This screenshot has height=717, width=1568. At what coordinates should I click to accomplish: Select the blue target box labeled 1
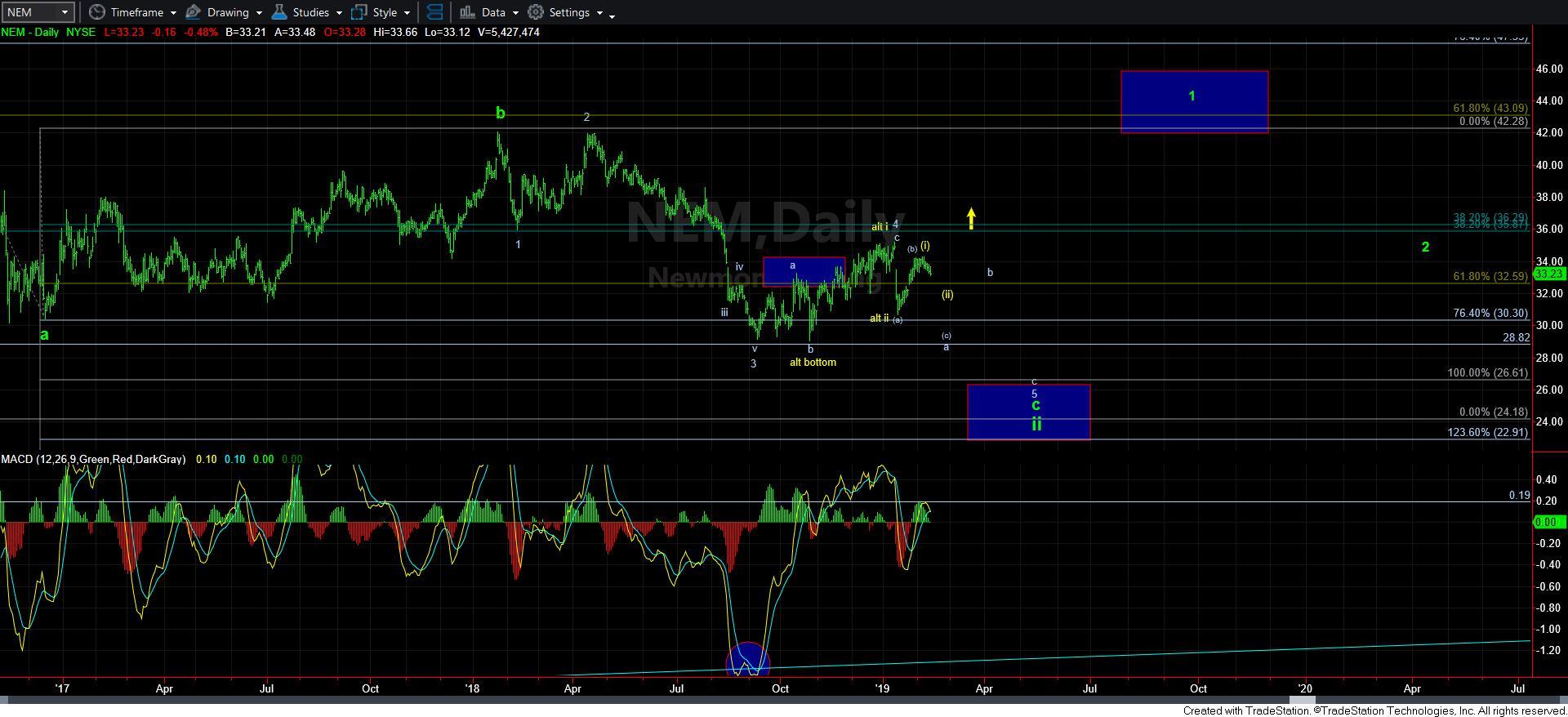click(x=1194, y=102)
